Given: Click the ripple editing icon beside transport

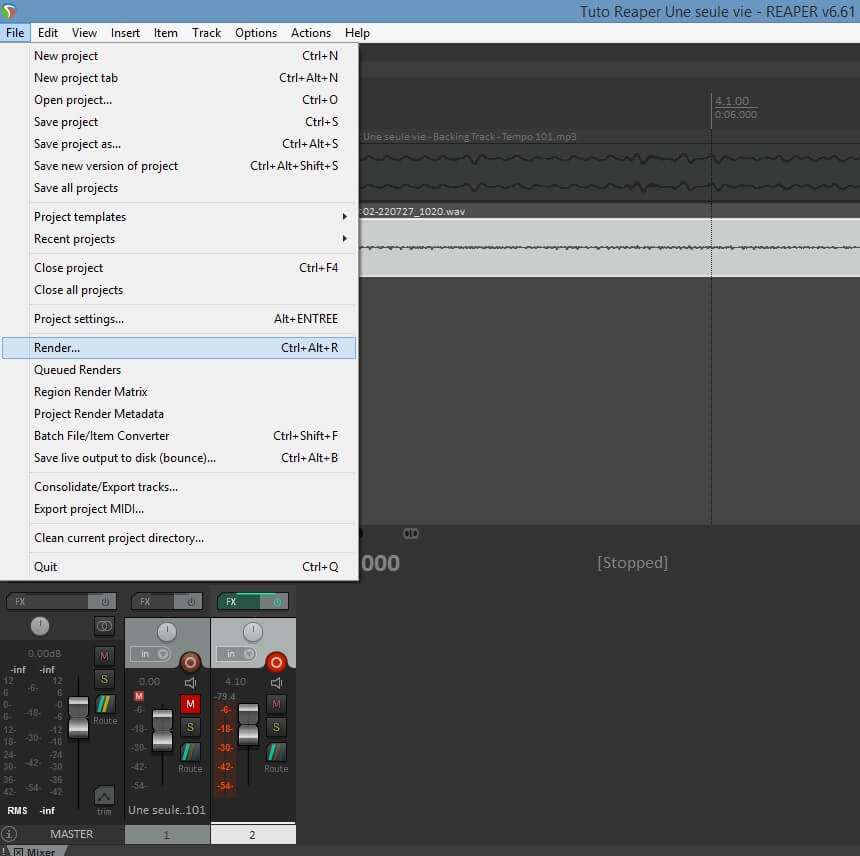Looking at the screenshot, I should (411, 533).
